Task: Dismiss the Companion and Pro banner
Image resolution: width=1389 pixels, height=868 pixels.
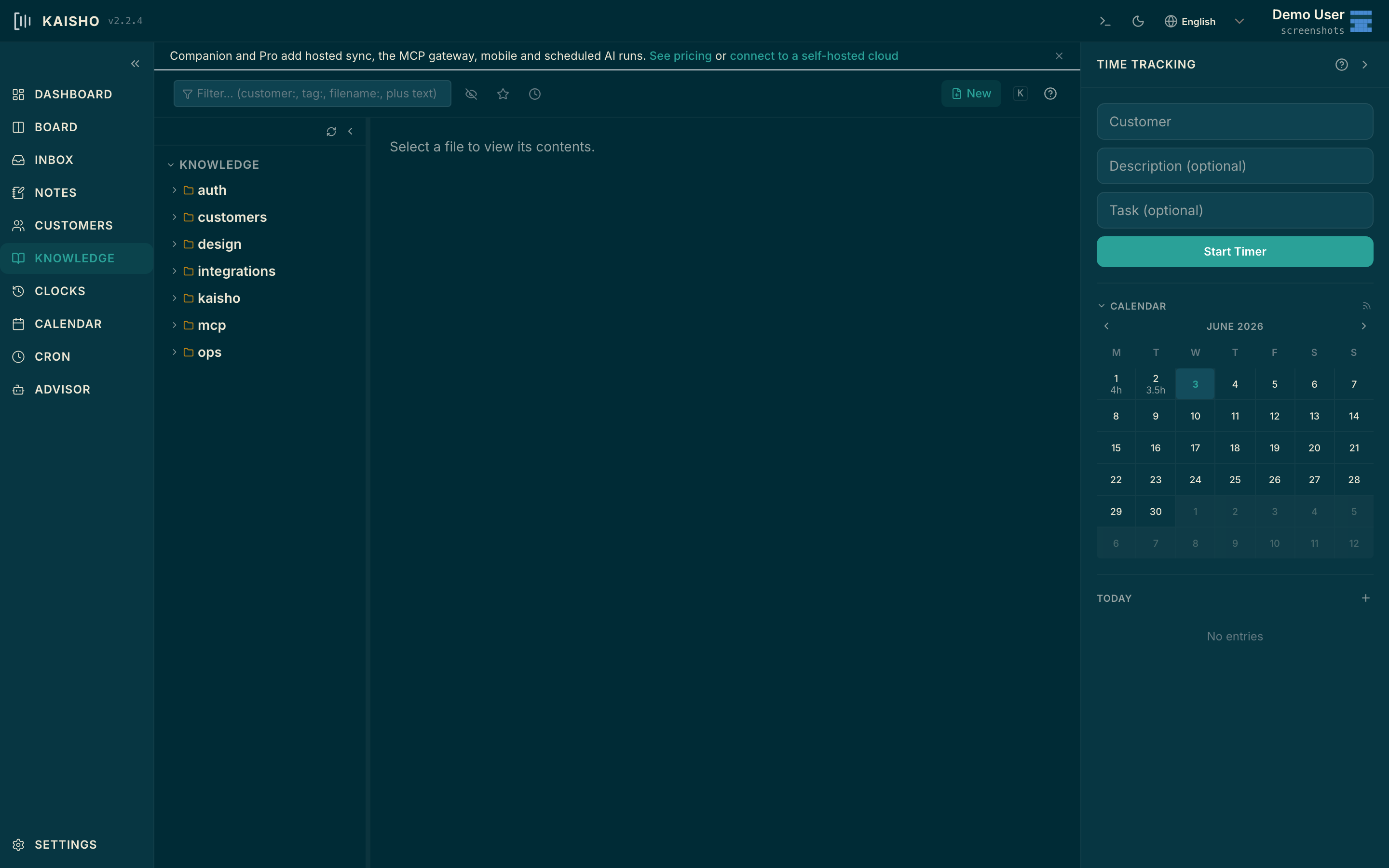Action: [1059, 55]
